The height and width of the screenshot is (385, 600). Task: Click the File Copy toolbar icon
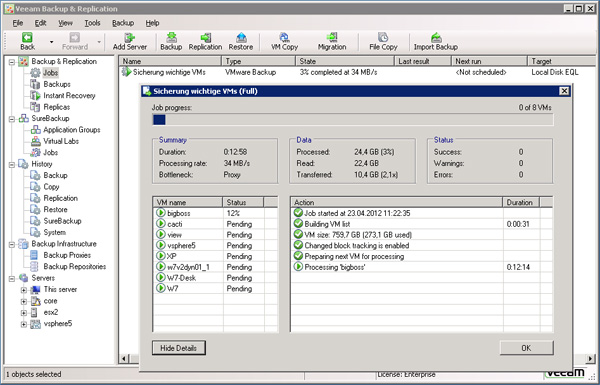point(383,41)
